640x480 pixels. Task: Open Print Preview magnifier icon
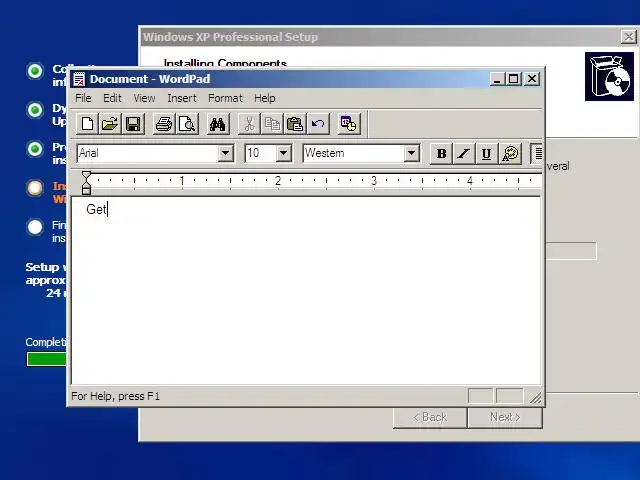point(187,124)
